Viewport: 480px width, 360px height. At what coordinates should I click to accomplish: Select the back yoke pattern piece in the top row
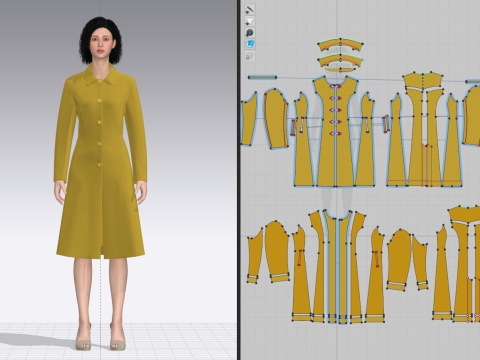pyautogui.click(x=423, y=82)
